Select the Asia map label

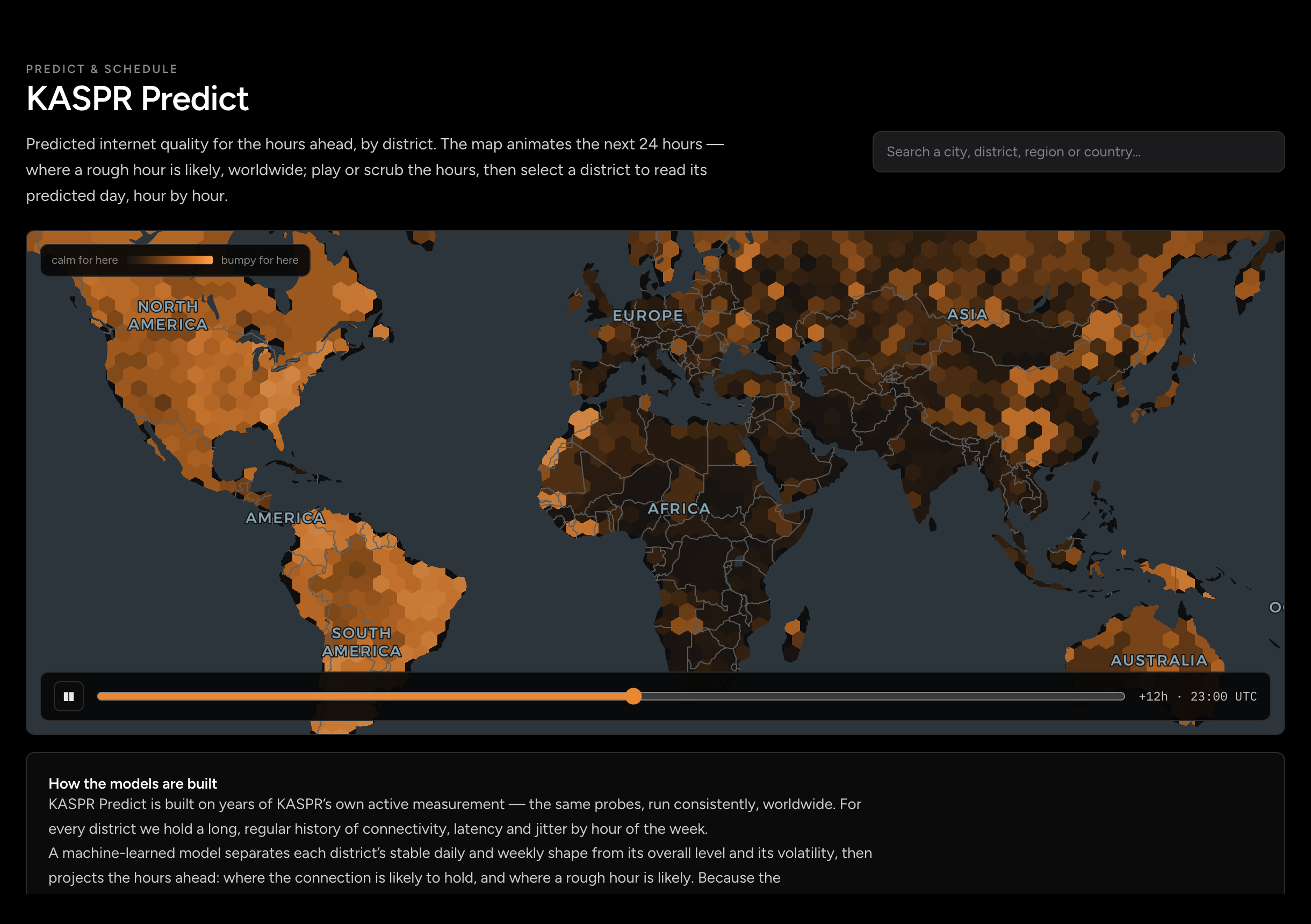click(x=967, y=315)
